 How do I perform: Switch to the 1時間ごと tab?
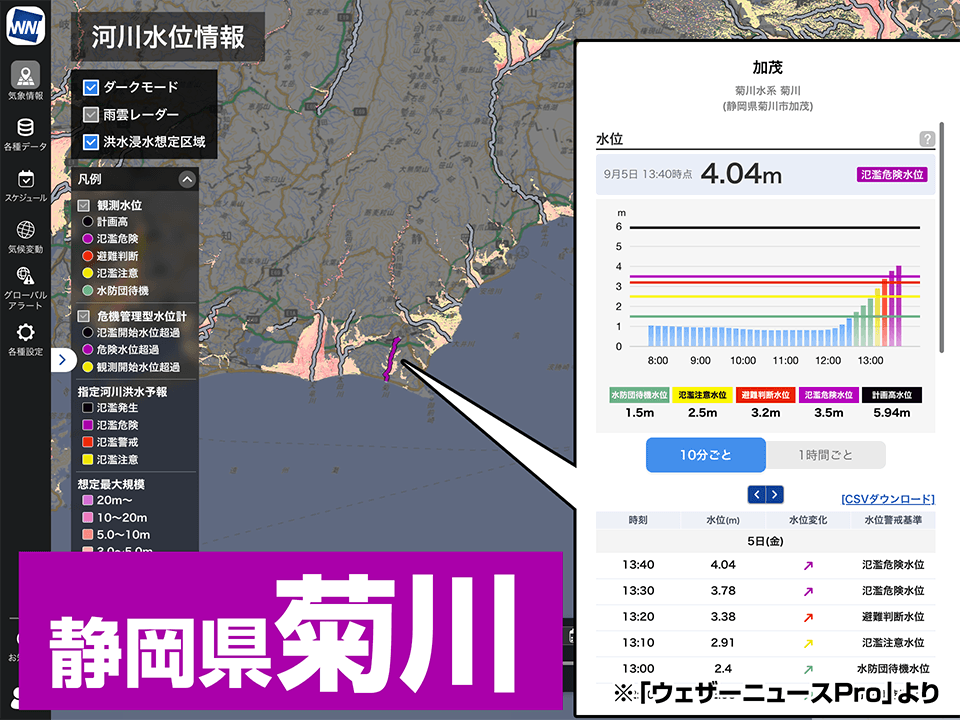click(826, 454)
